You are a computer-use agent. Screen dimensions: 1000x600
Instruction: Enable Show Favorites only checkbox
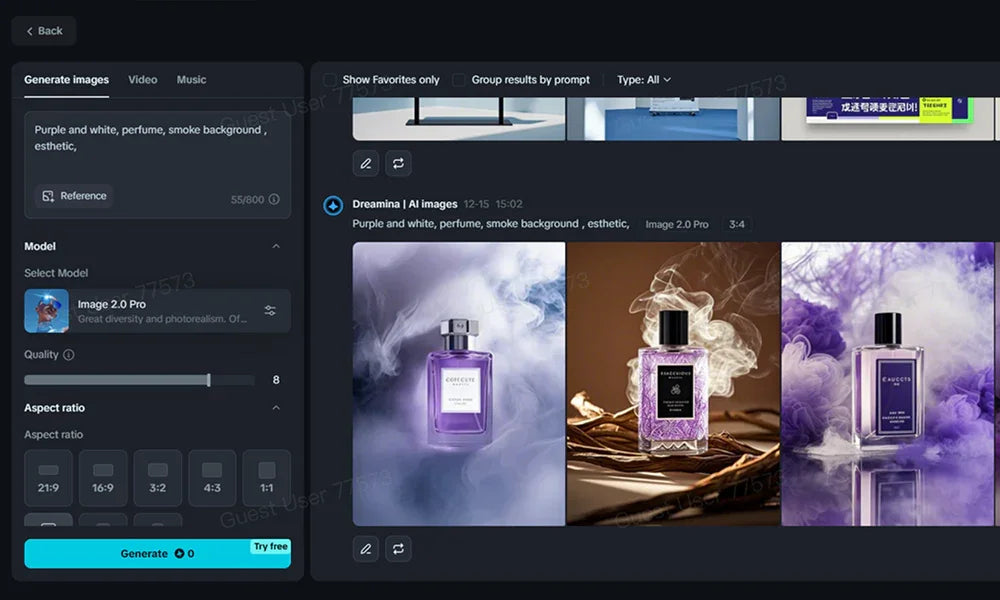pos(330,80)
